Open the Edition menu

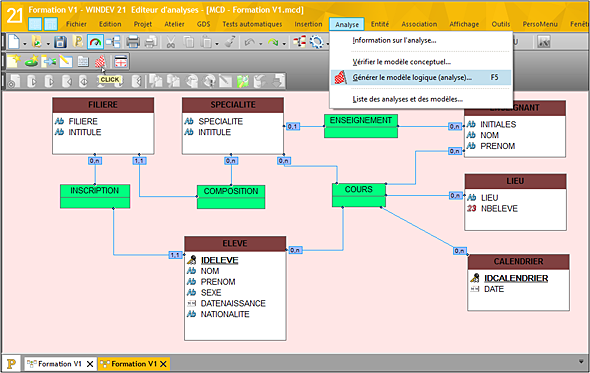[110, 24]
